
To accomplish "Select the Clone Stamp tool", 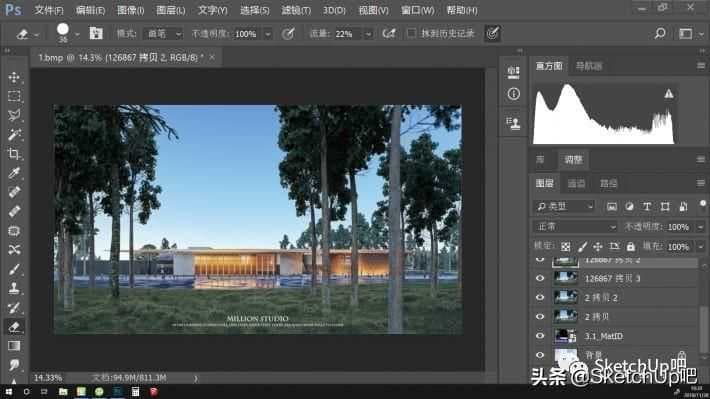I will 14,288.
